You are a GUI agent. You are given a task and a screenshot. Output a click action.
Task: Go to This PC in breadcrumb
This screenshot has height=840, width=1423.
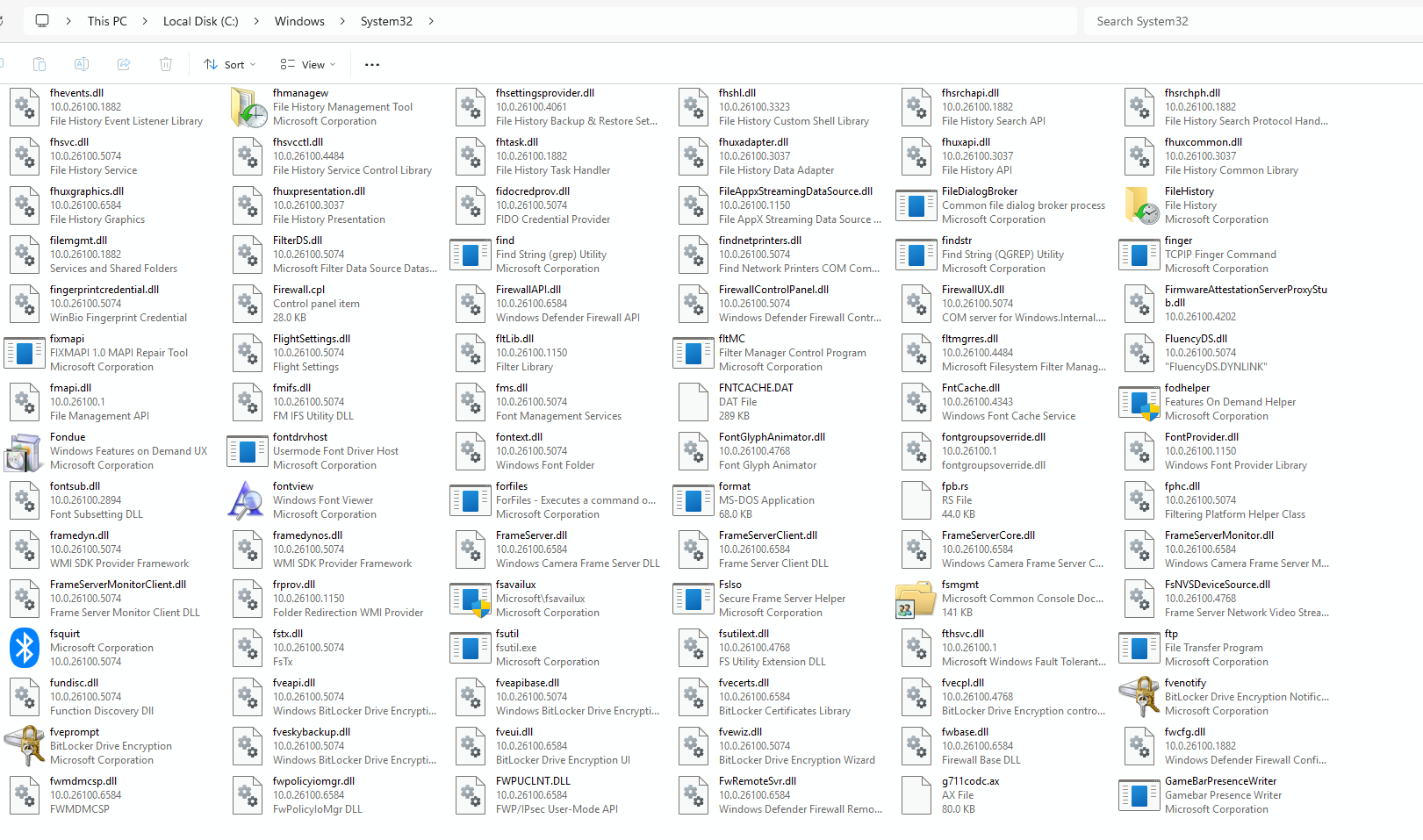107,21
